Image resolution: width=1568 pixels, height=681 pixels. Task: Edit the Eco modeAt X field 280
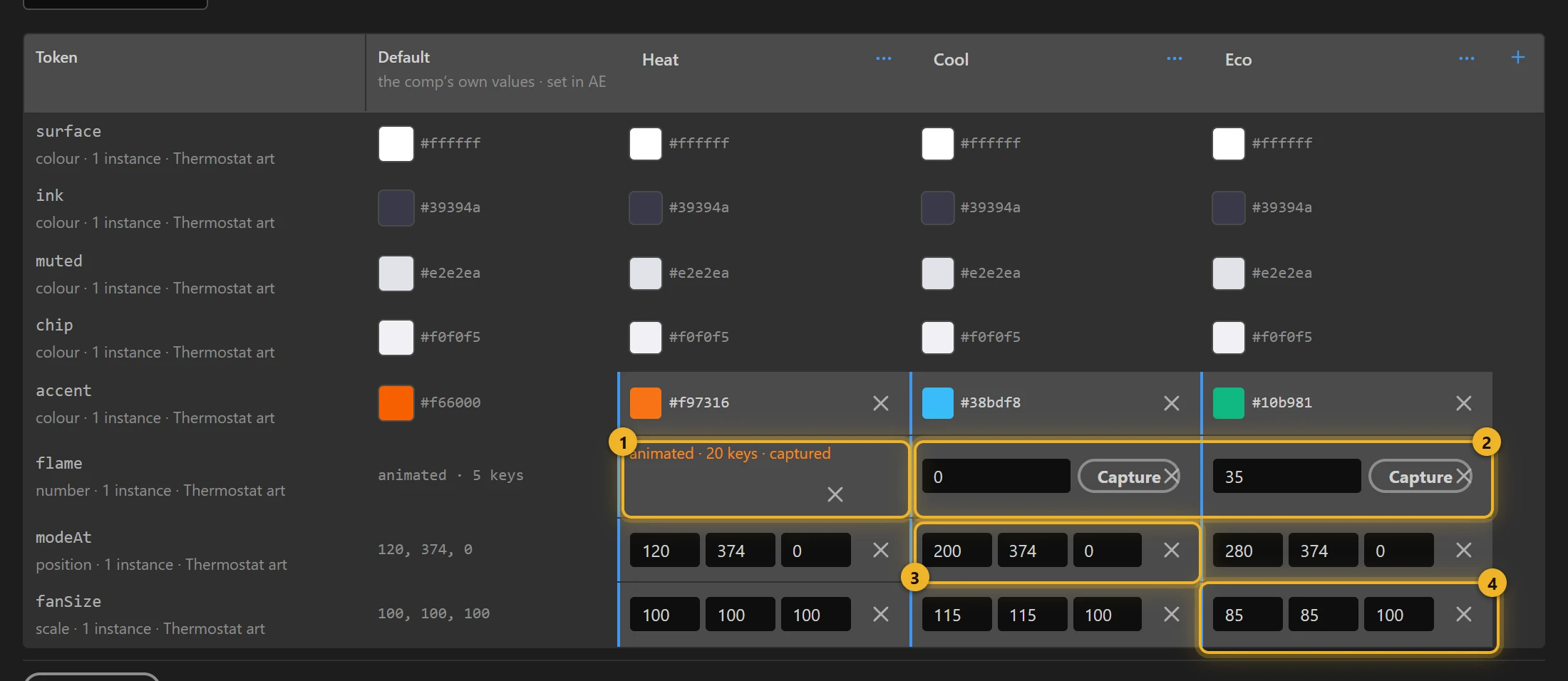(x=1248, y=550)
